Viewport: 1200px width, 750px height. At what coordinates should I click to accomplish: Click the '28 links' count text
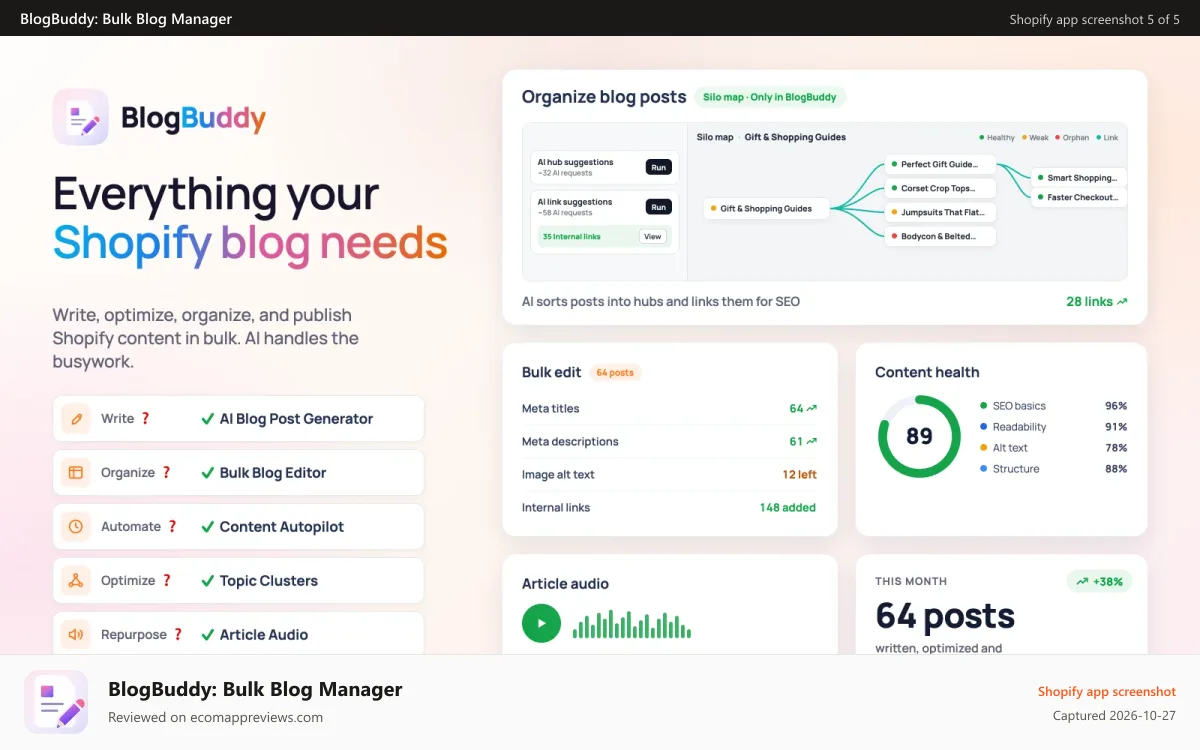[x=1089, y=301]
